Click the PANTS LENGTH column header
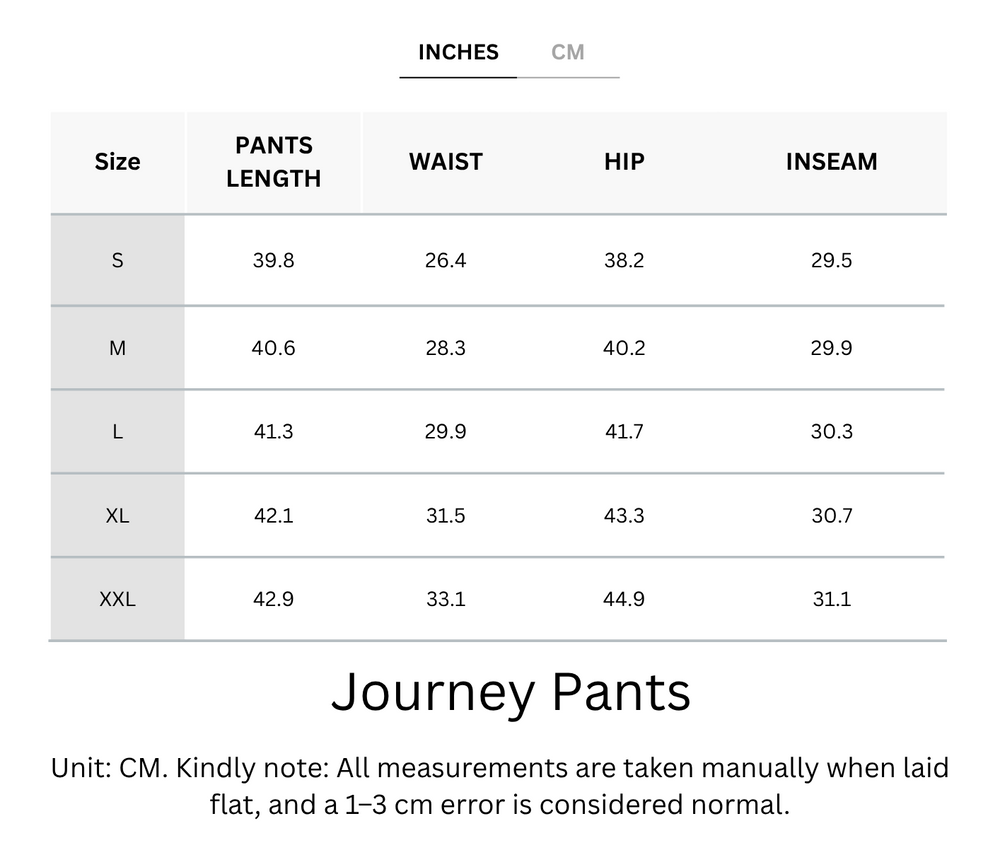Viewport: 1000px width, 850px height. point(274,161)
